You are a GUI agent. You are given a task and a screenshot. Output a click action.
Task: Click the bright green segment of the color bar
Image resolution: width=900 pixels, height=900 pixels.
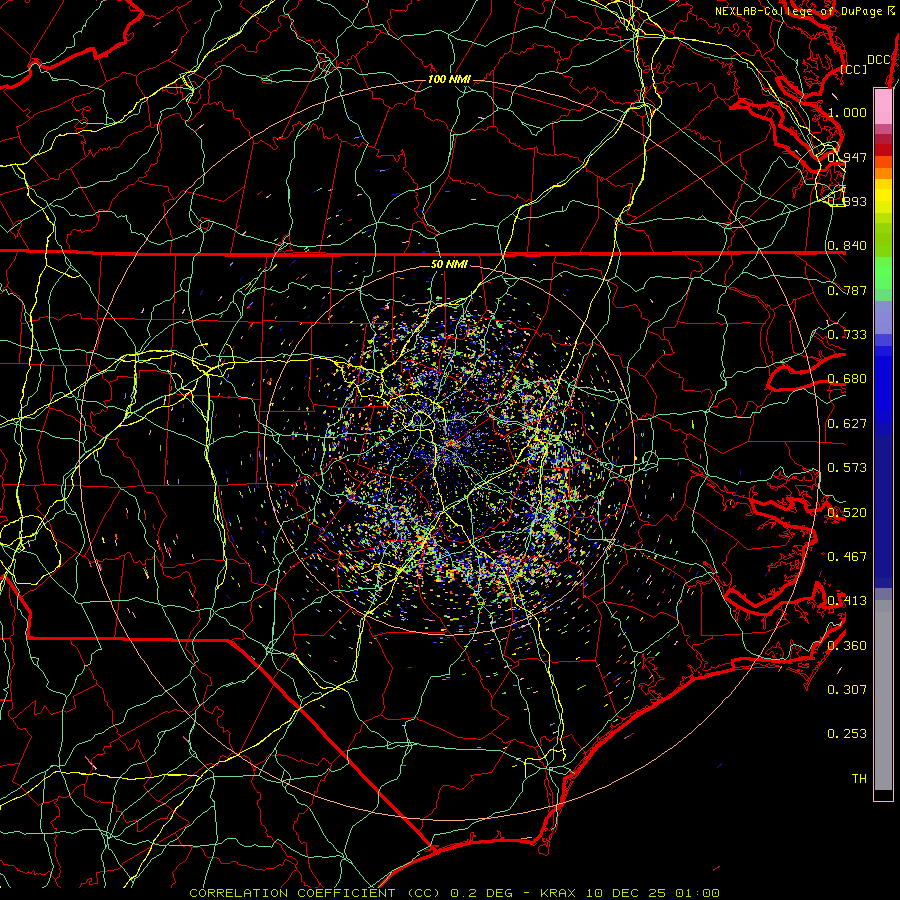(x=883, y=273)
